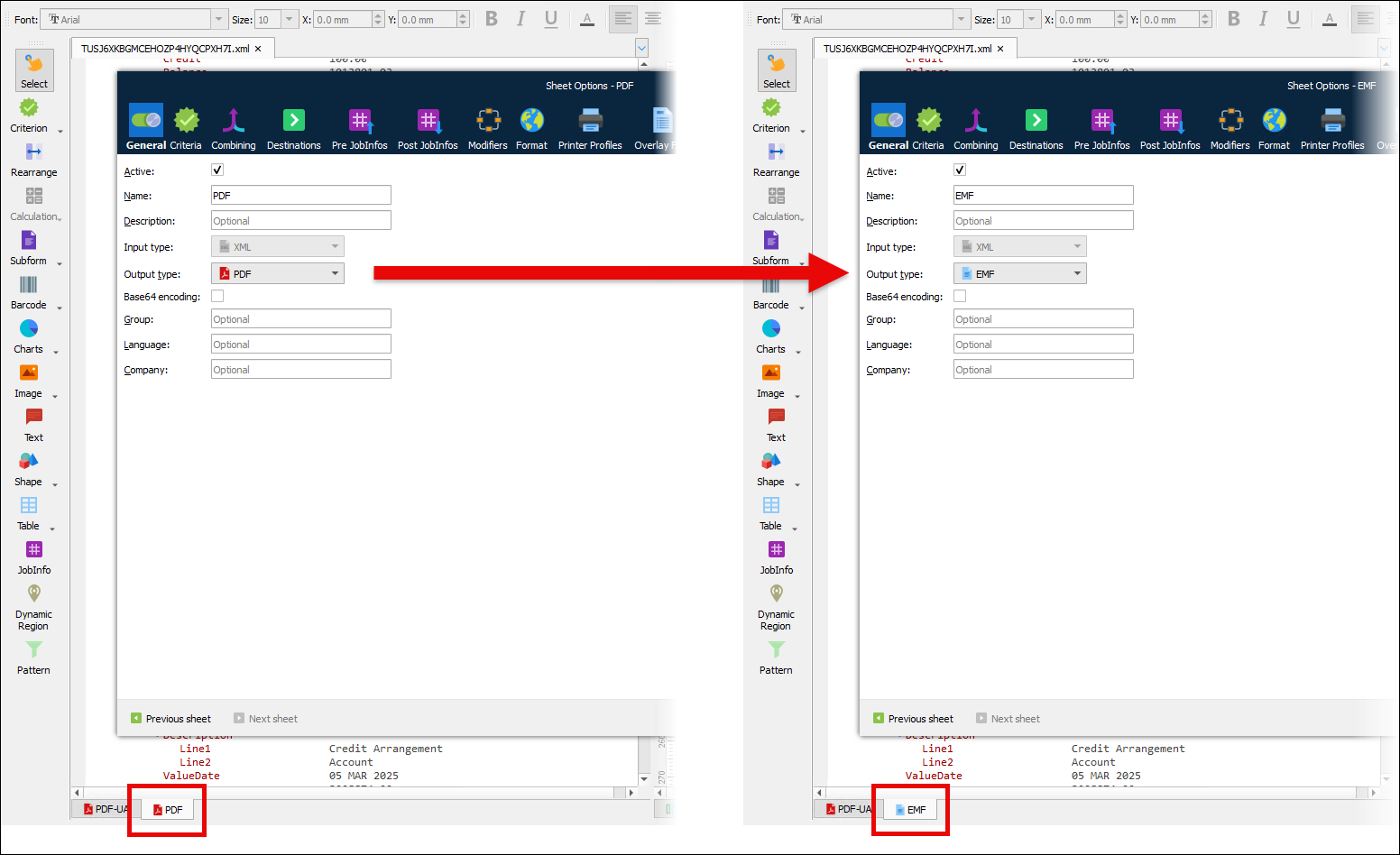Image resolution: width=1400 pixels, height=855 pixels.
Task: Go to Previous sheet in EMF options
Action: pyautogui.click(x=914, y=719)
